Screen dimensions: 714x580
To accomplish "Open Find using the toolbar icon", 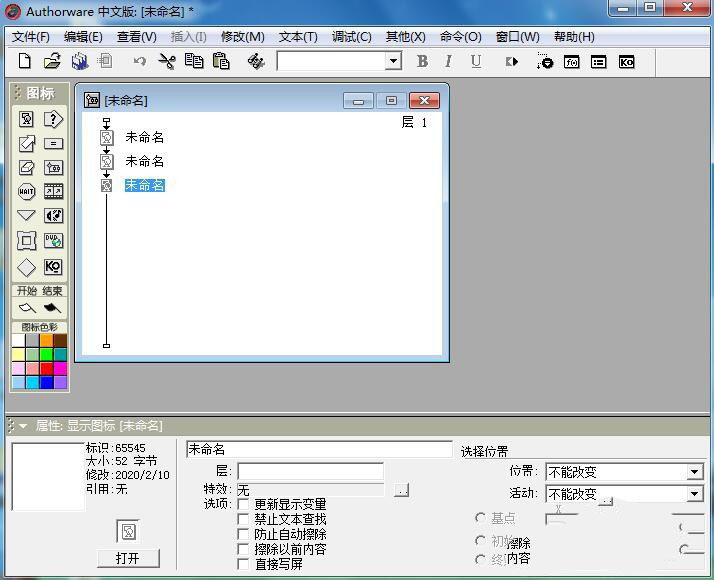I will (256, 61).
